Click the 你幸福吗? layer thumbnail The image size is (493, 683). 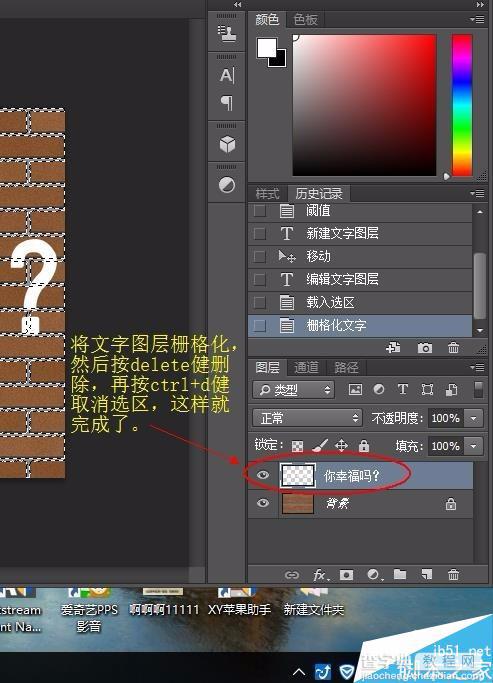point(298,475)
